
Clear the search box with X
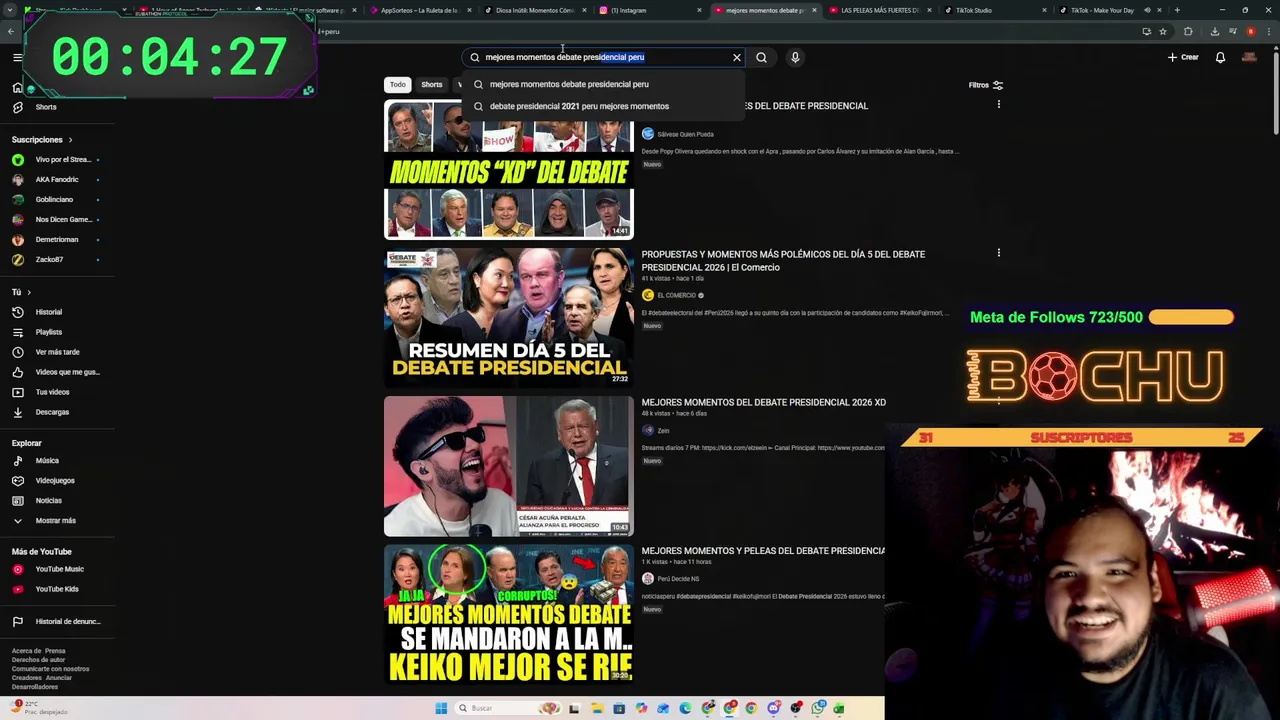tap(737, 57)
